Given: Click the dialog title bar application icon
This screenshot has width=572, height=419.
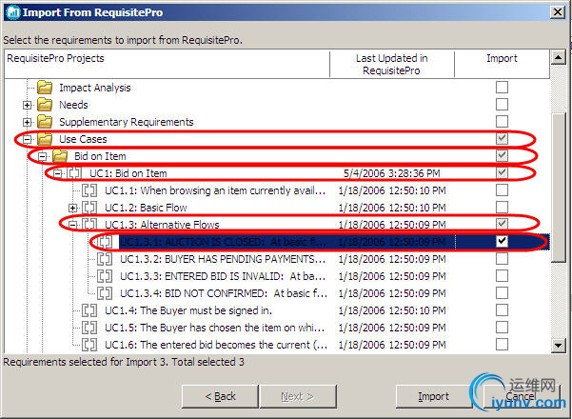Looking at the screenshot, I should click(x=13, y=12).
